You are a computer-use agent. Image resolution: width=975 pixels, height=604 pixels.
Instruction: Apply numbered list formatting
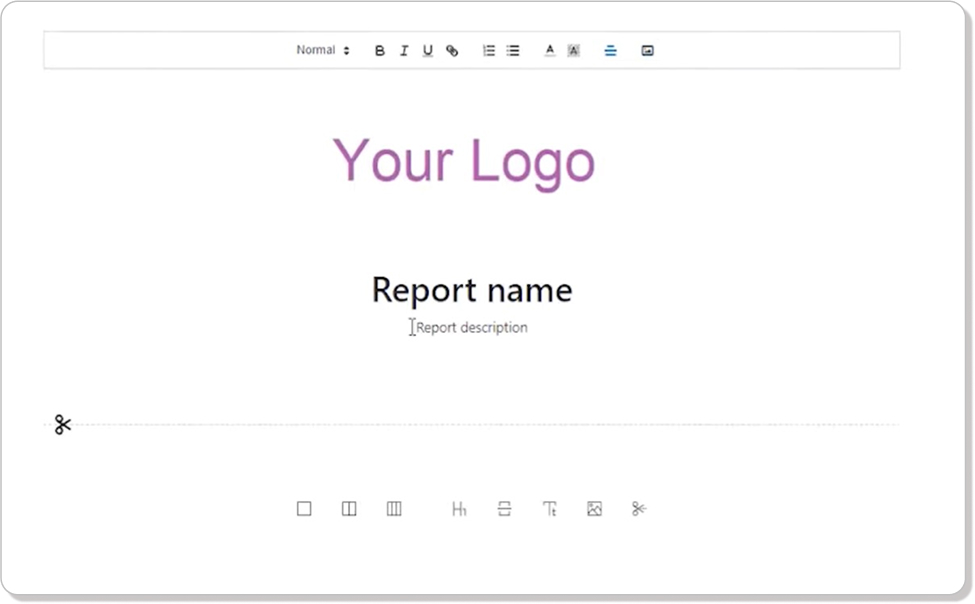pos(489,50)
